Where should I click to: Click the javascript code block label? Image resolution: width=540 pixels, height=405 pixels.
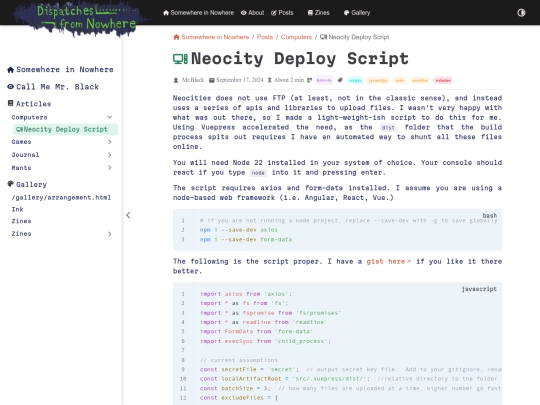point(479,289)
